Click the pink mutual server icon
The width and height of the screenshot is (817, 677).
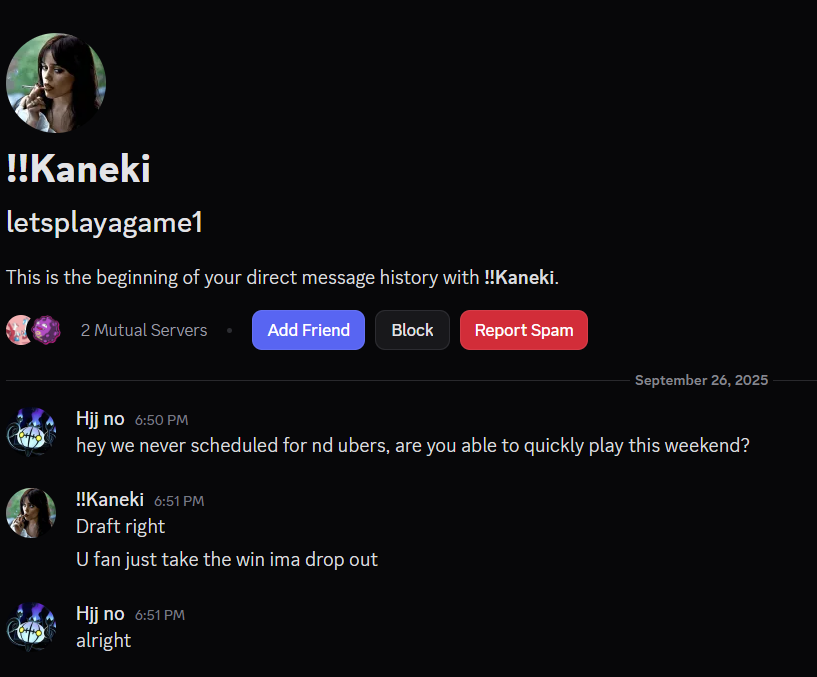coord(18,330)
